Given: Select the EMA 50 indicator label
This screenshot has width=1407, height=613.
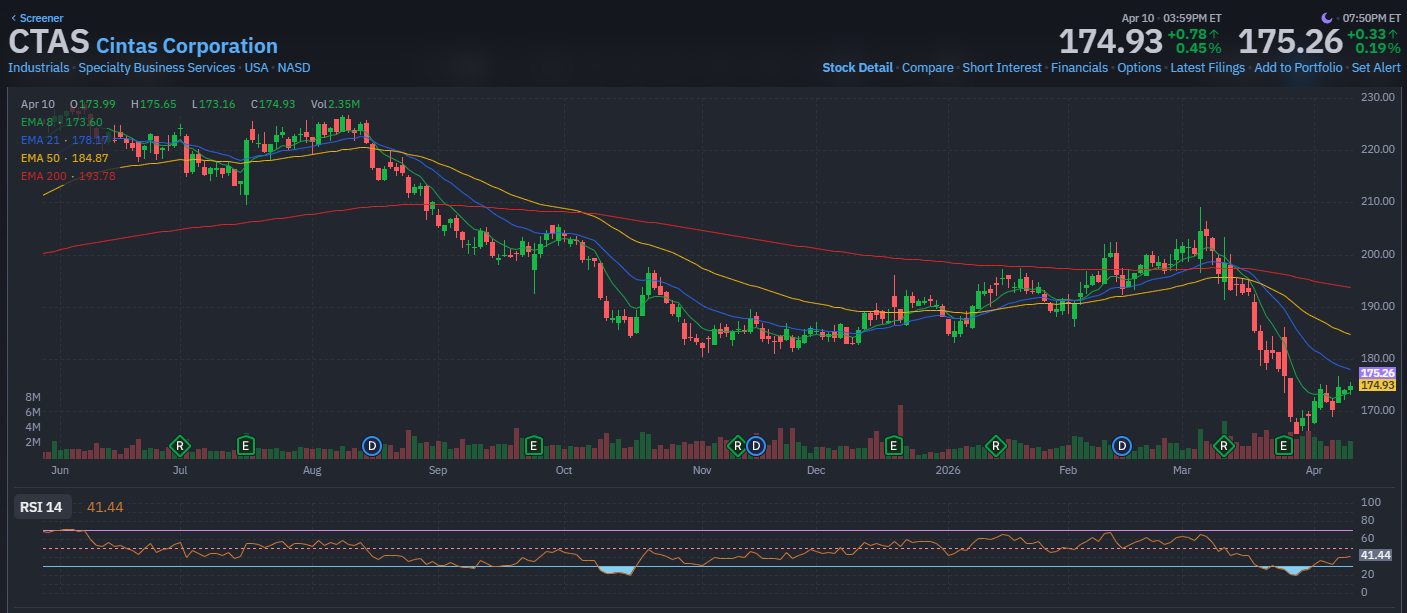Looking at the screenshot, I should pyautogui.click(x=64, y=158).
